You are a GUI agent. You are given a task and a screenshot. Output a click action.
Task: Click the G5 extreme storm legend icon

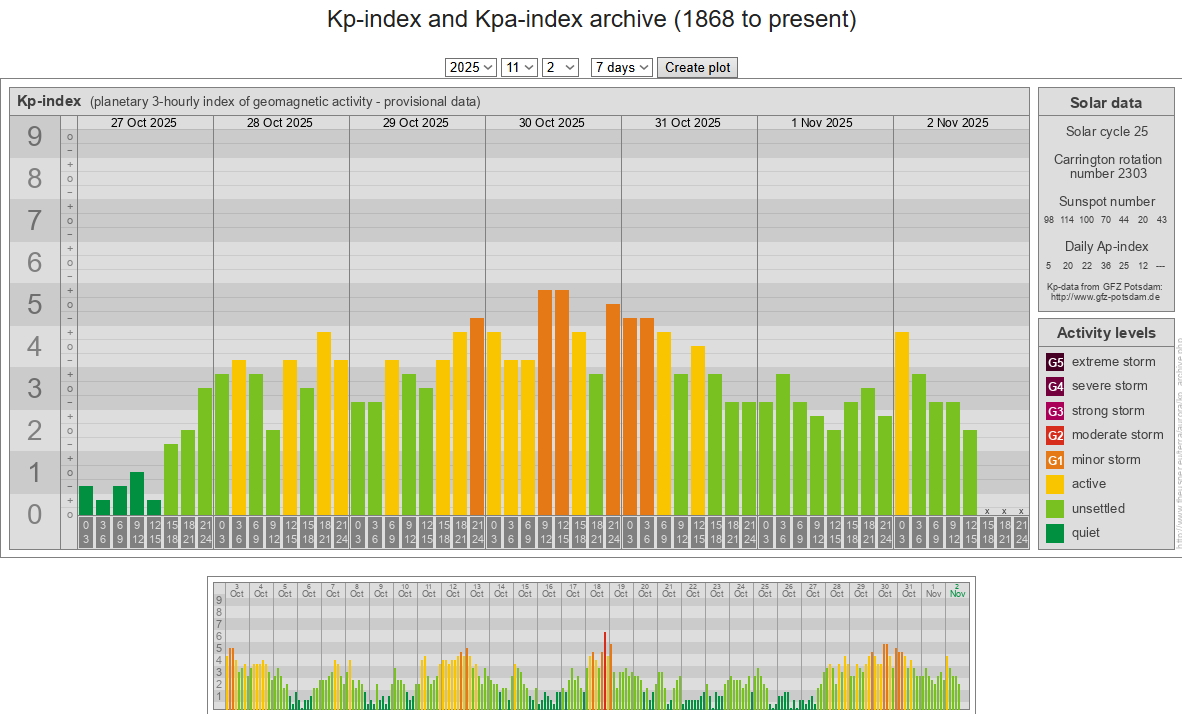coord(1055,362)
